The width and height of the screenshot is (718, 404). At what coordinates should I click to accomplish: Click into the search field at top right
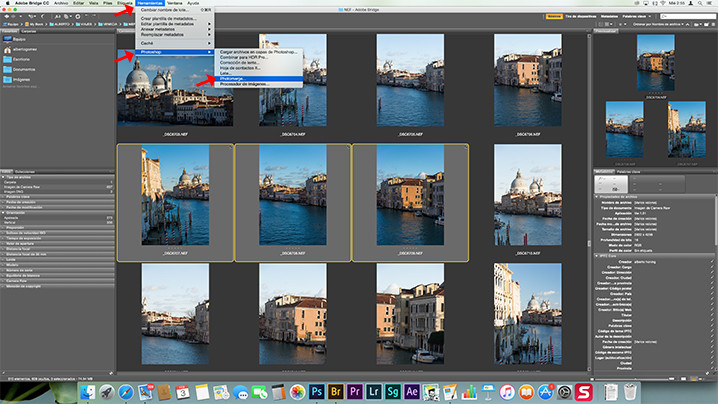click(x=687, y=16)
